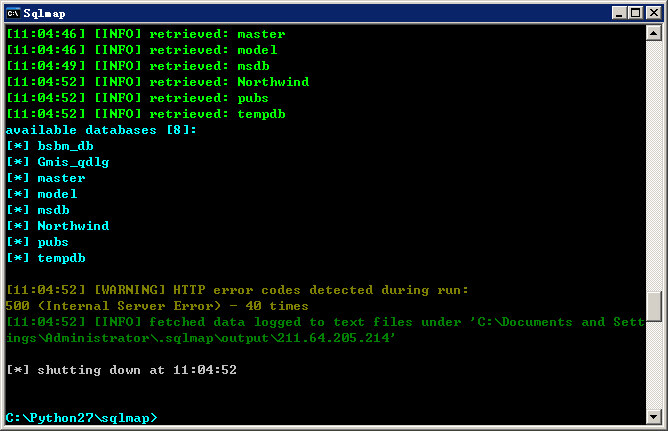Minimize the Sqlmap console window
The height and width of the screenshot is (431, 668).
pos(619,13)
